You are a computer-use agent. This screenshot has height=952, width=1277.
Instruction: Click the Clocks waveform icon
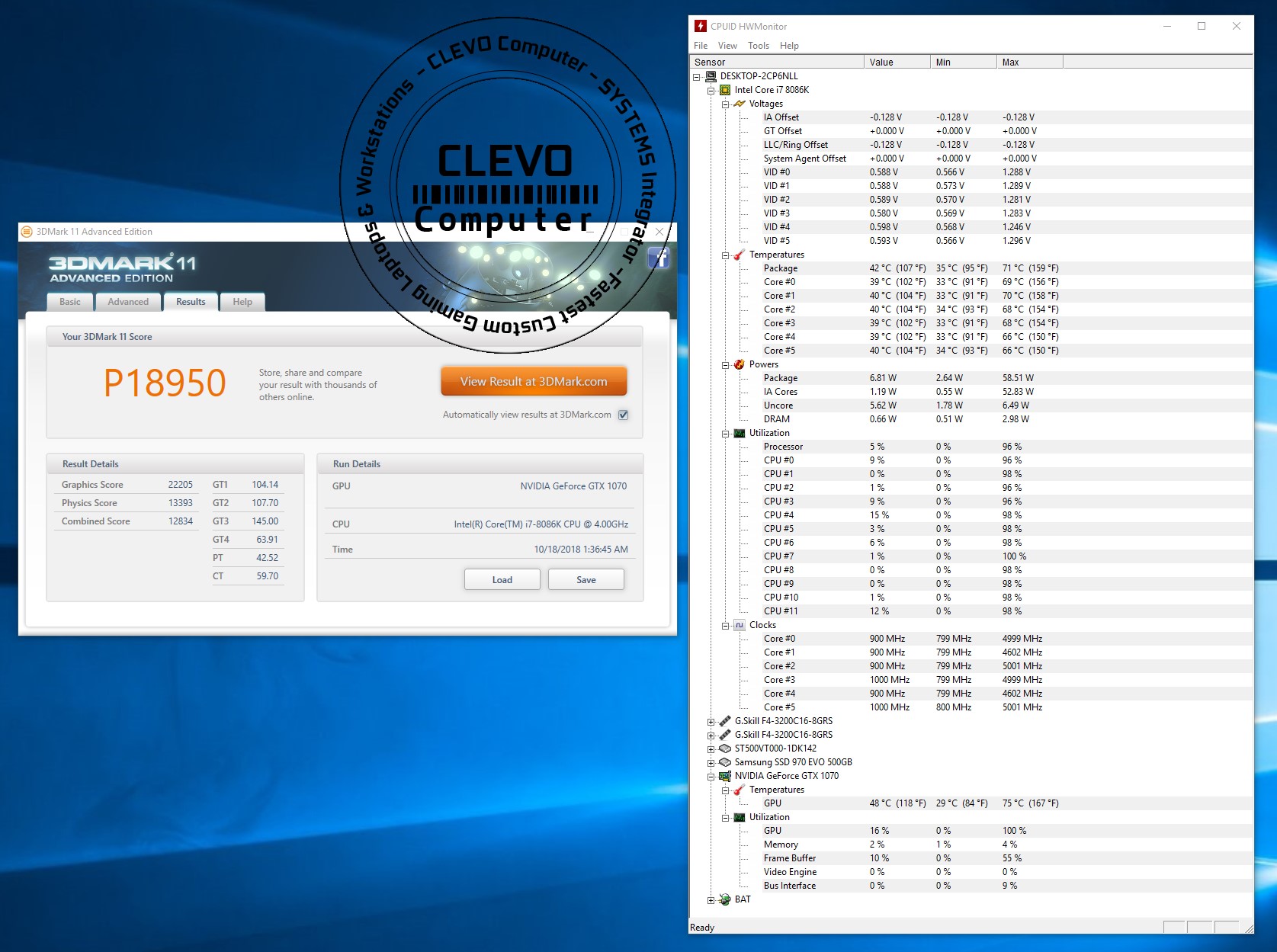coord(739,625)
